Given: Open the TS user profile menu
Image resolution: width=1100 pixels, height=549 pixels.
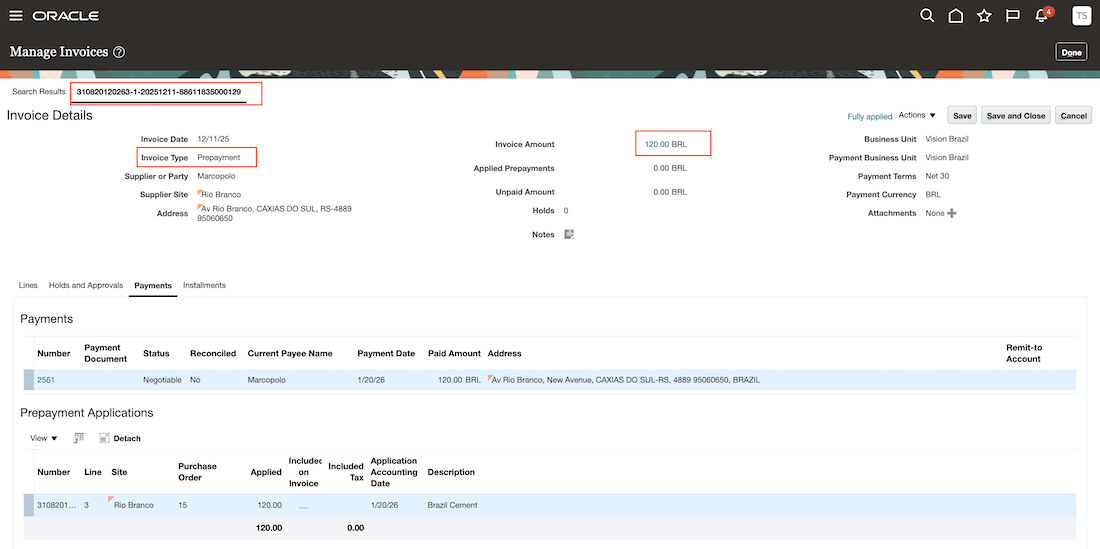Looking at the screenshot, I should 1081,15.
